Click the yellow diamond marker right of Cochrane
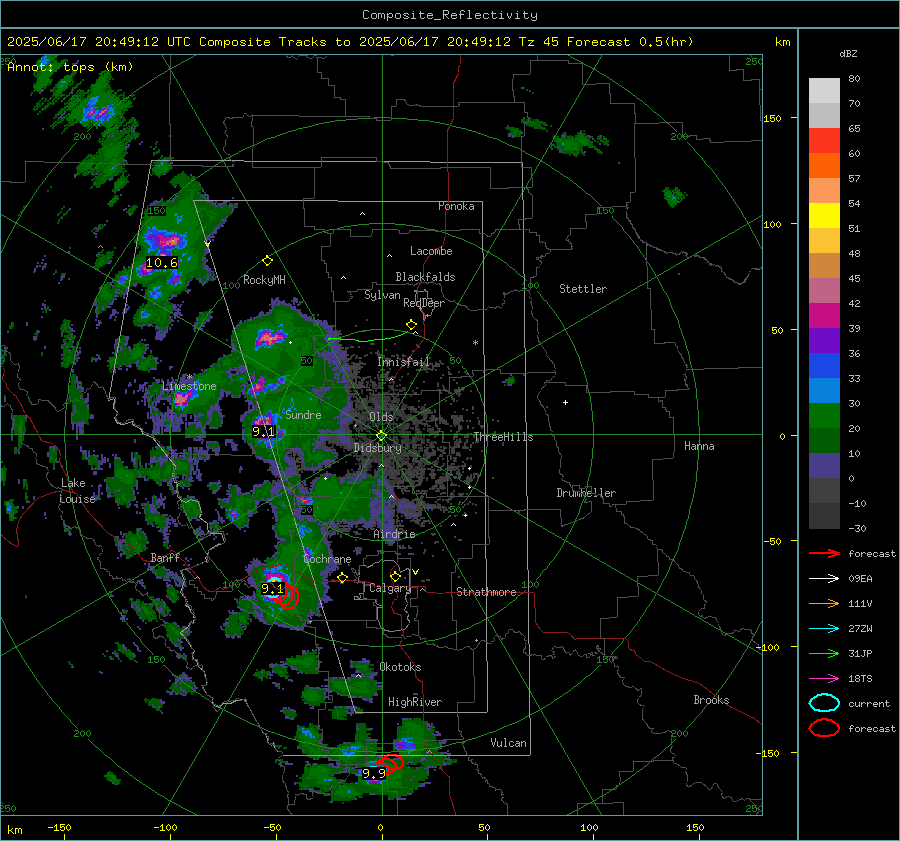Screen dimensions: 900x841 click(x=342, y=578)
